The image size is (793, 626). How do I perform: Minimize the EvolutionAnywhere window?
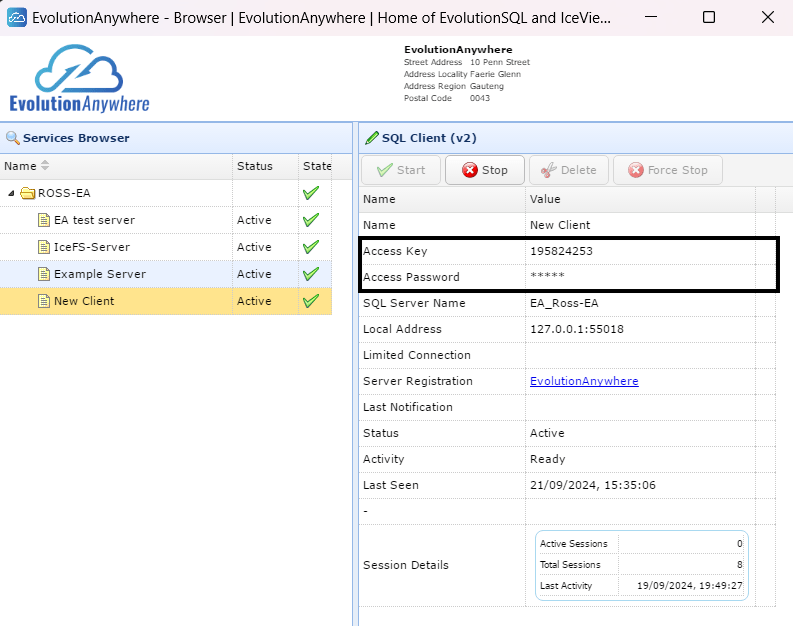click(x=651, y=17)
